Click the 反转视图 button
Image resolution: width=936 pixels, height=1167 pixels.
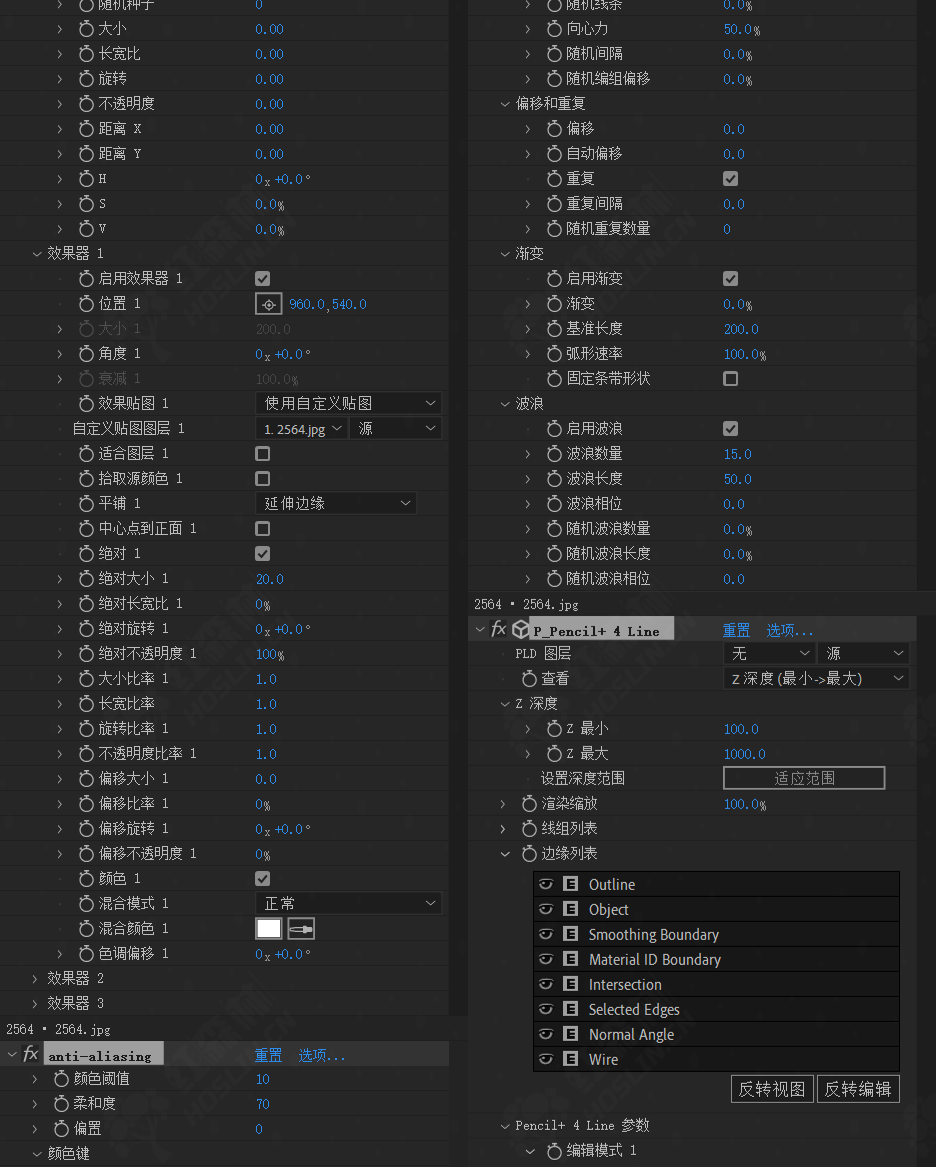pos(772,1089)
